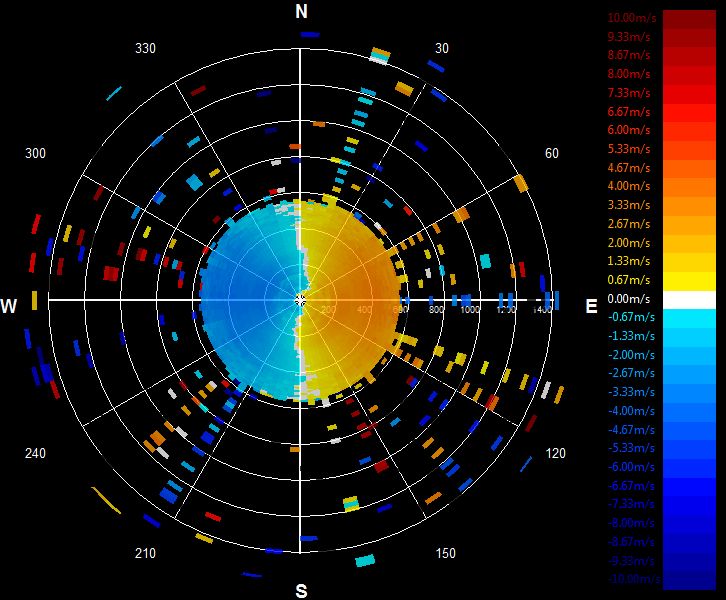The width and height of the screenshot is (726, 600).
Task: Click the 2.67m/s legend value
Action: 629,224
